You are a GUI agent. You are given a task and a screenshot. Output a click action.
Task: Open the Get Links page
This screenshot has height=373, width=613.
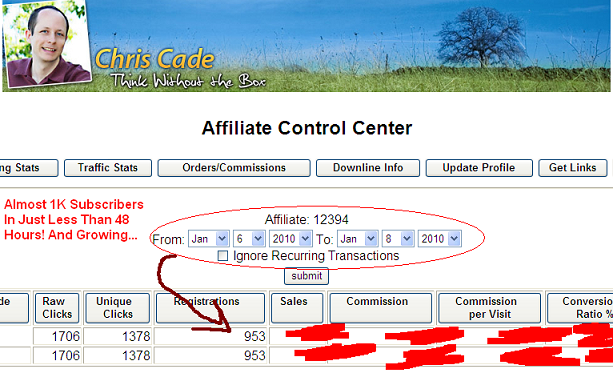tap(573, 168)
